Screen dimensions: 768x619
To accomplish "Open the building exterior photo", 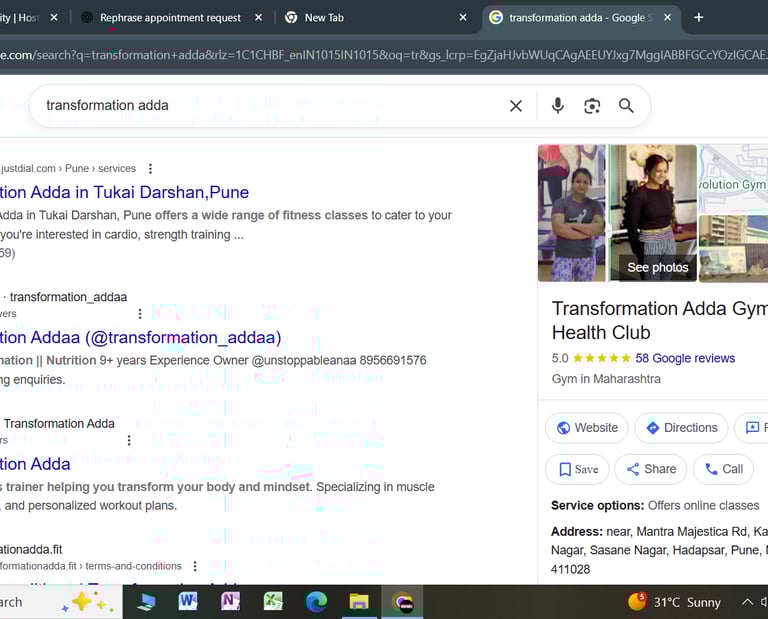I will coord(733,249).
